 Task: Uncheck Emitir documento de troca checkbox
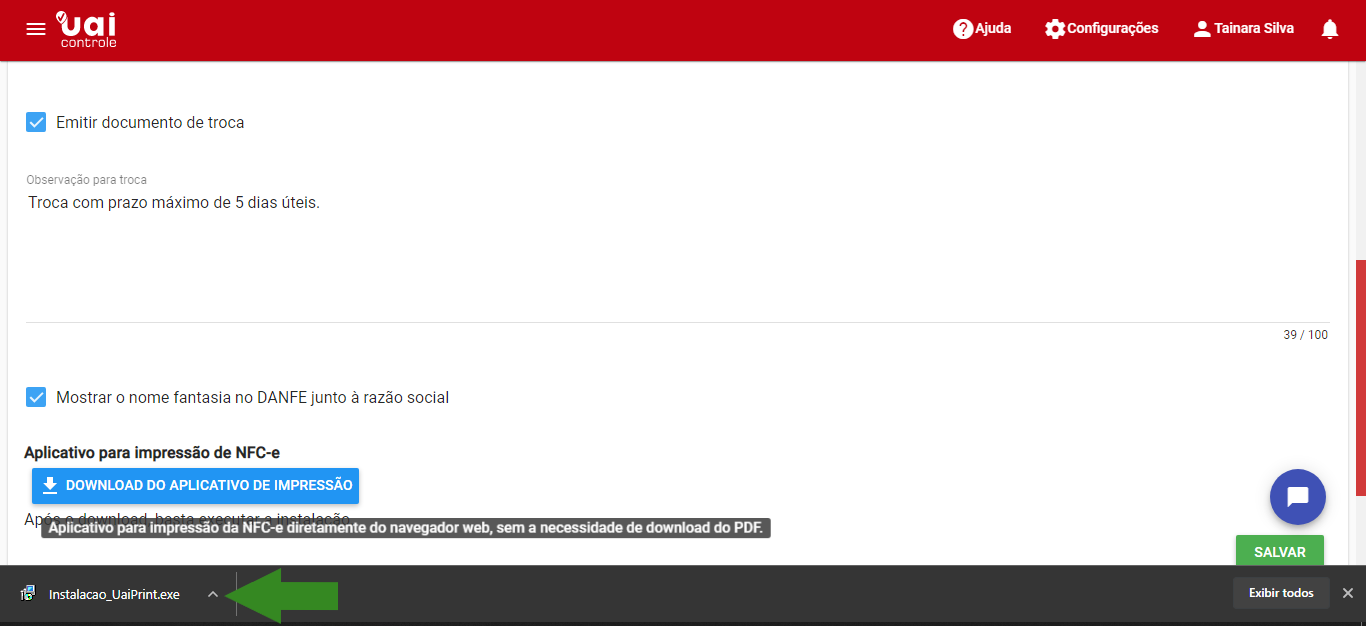[36, 122]
